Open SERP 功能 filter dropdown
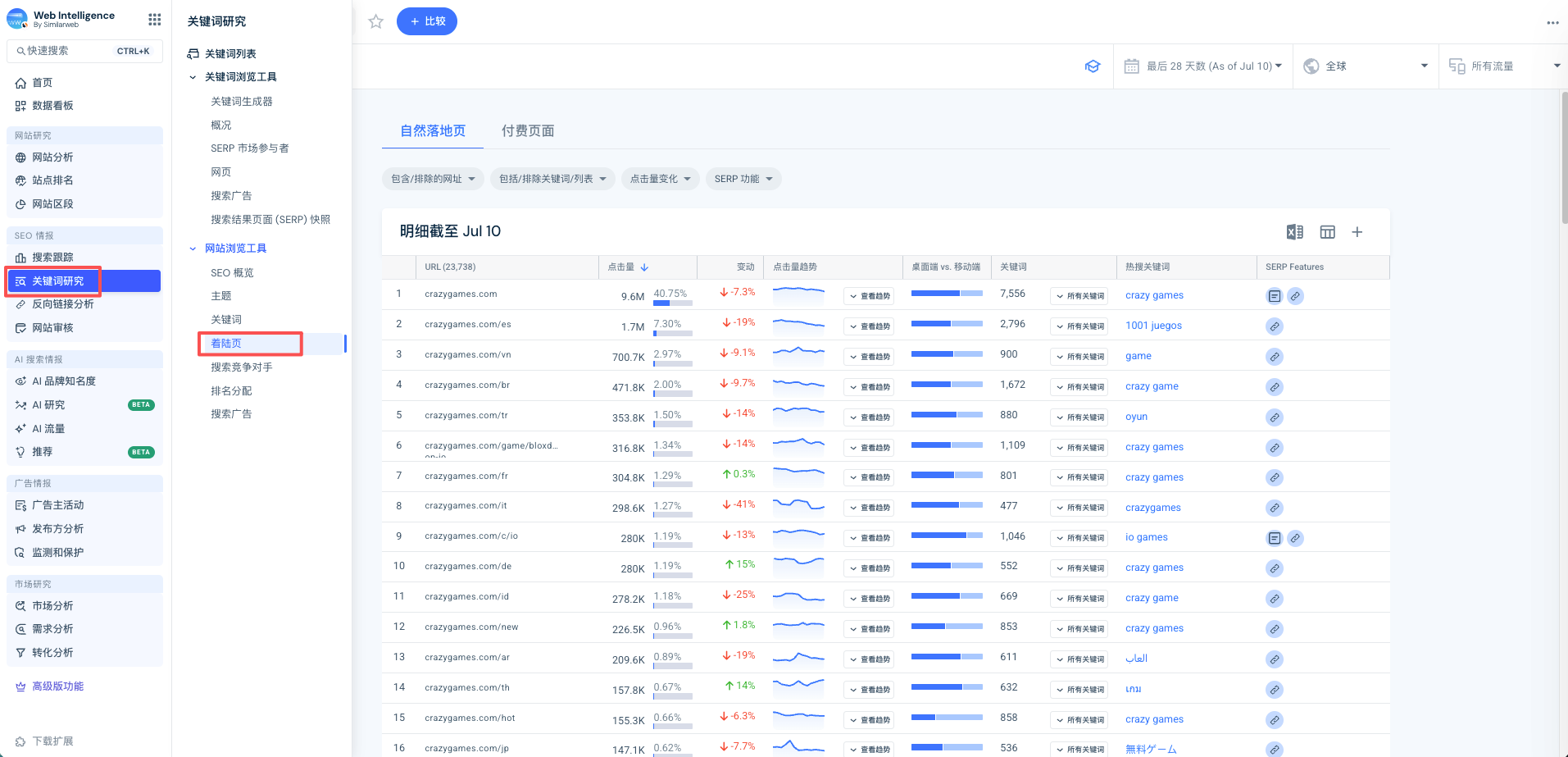The width and height of the screenshot is (1568, 757). [x=743, y=179]
